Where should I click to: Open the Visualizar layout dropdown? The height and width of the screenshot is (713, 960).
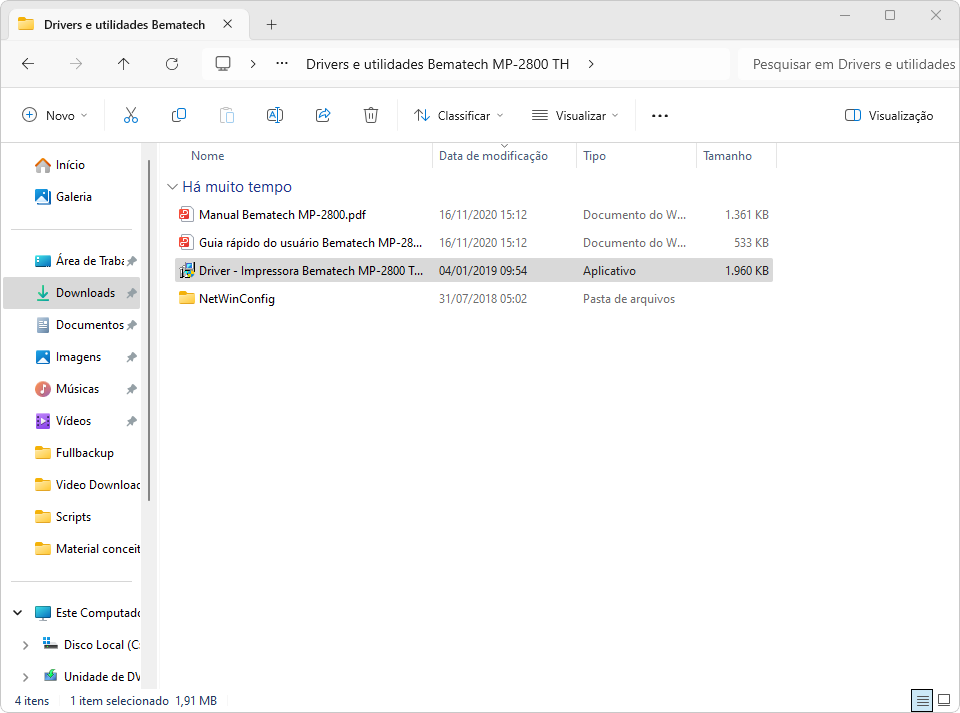click(575, 116)
